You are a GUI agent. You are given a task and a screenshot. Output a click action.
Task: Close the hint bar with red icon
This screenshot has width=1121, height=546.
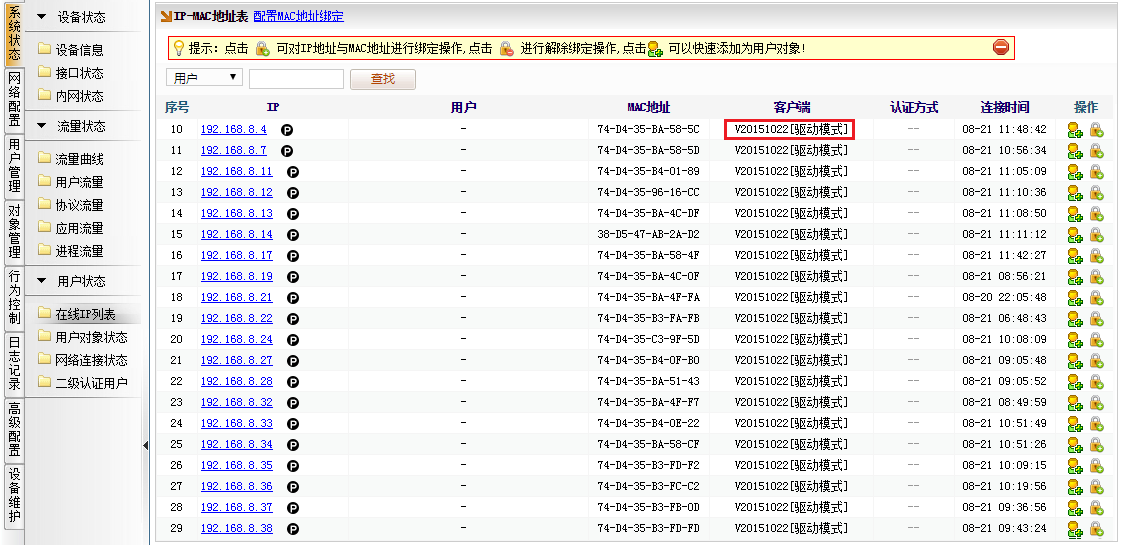pos(1001,47)
